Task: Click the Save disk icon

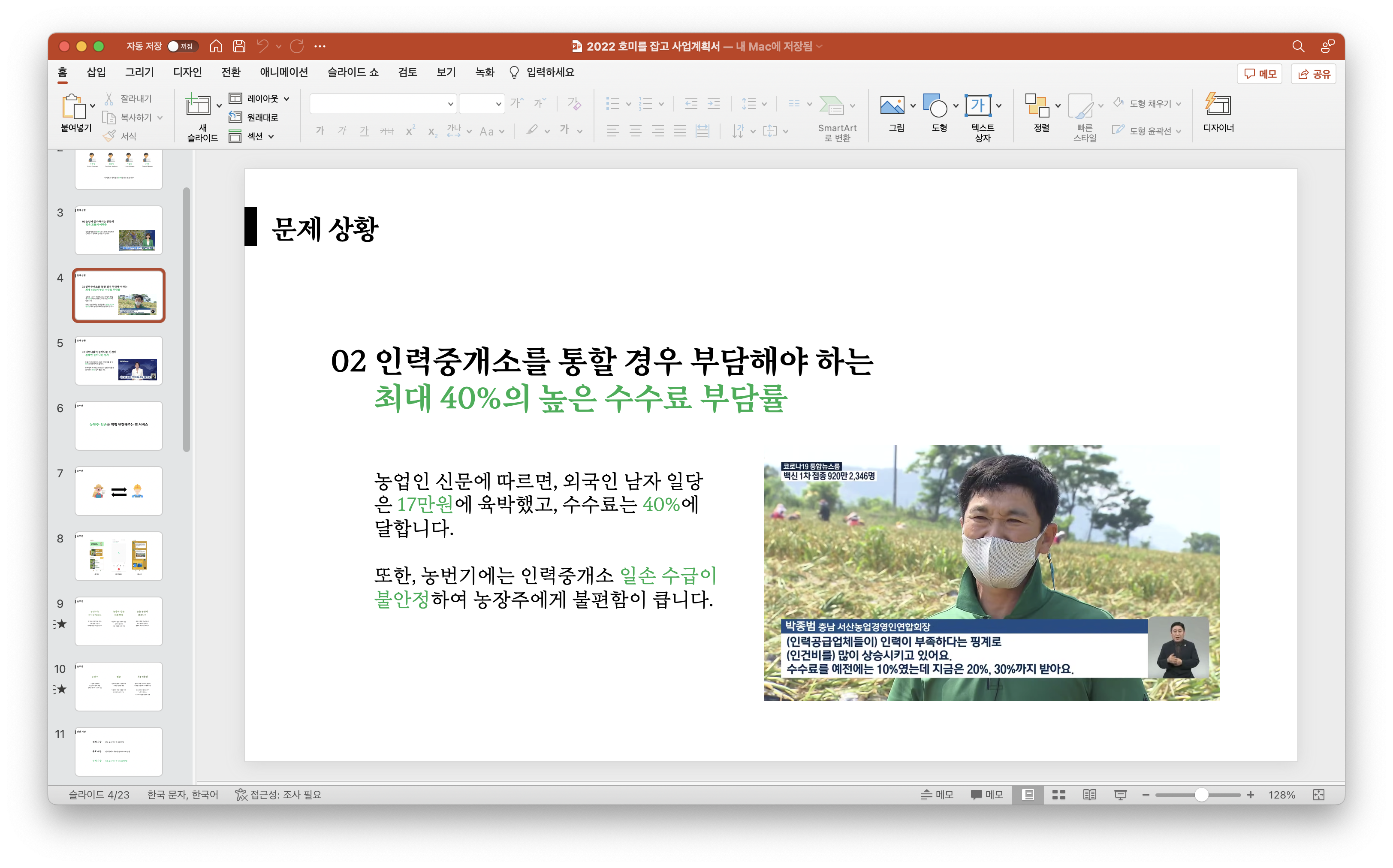Action: (239, 46)
